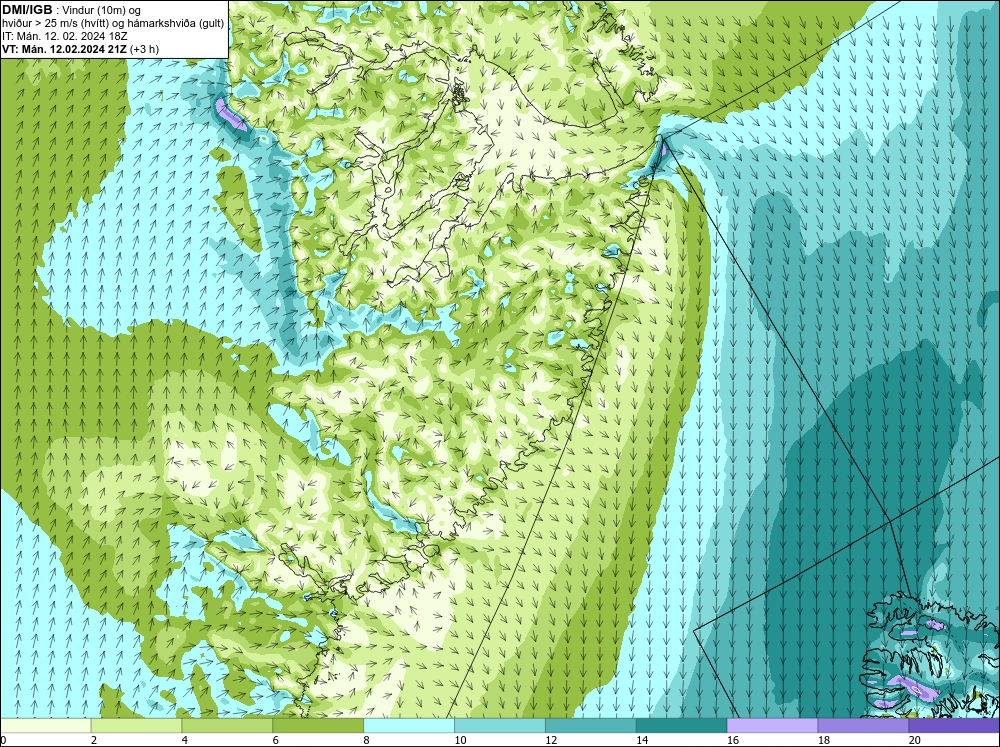
Task: Click the legend label '4'
Action: pyautogui.click(x=185, y=740)
